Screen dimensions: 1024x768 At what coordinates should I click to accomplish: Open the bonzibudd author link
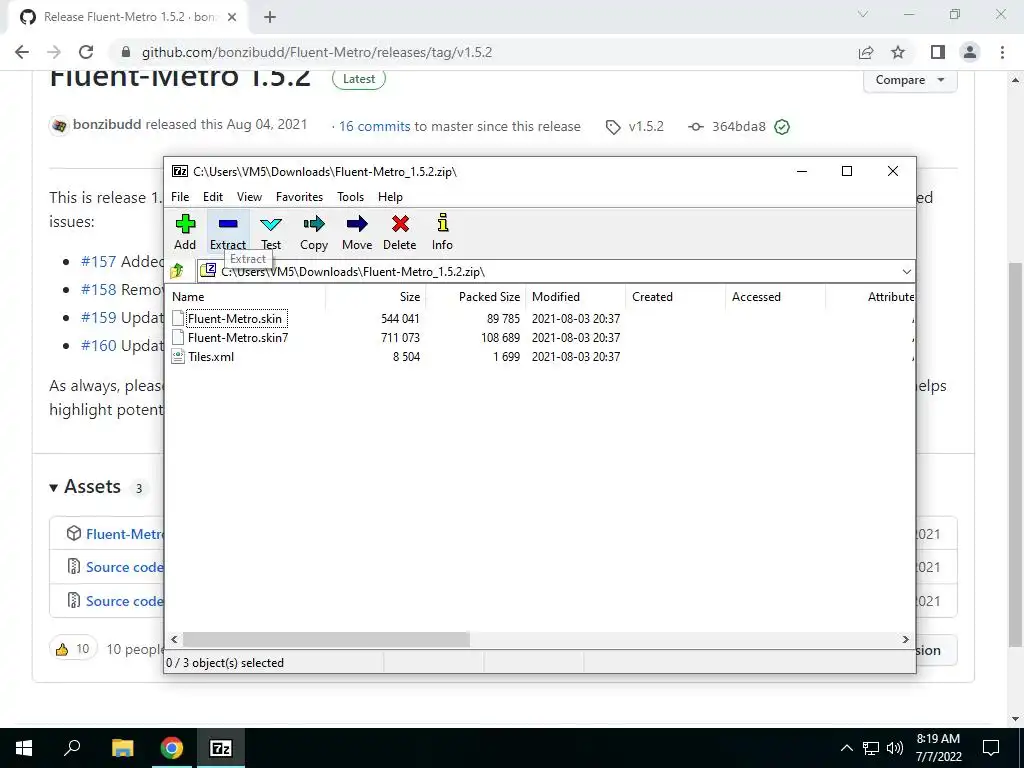[x=107, y=124]
